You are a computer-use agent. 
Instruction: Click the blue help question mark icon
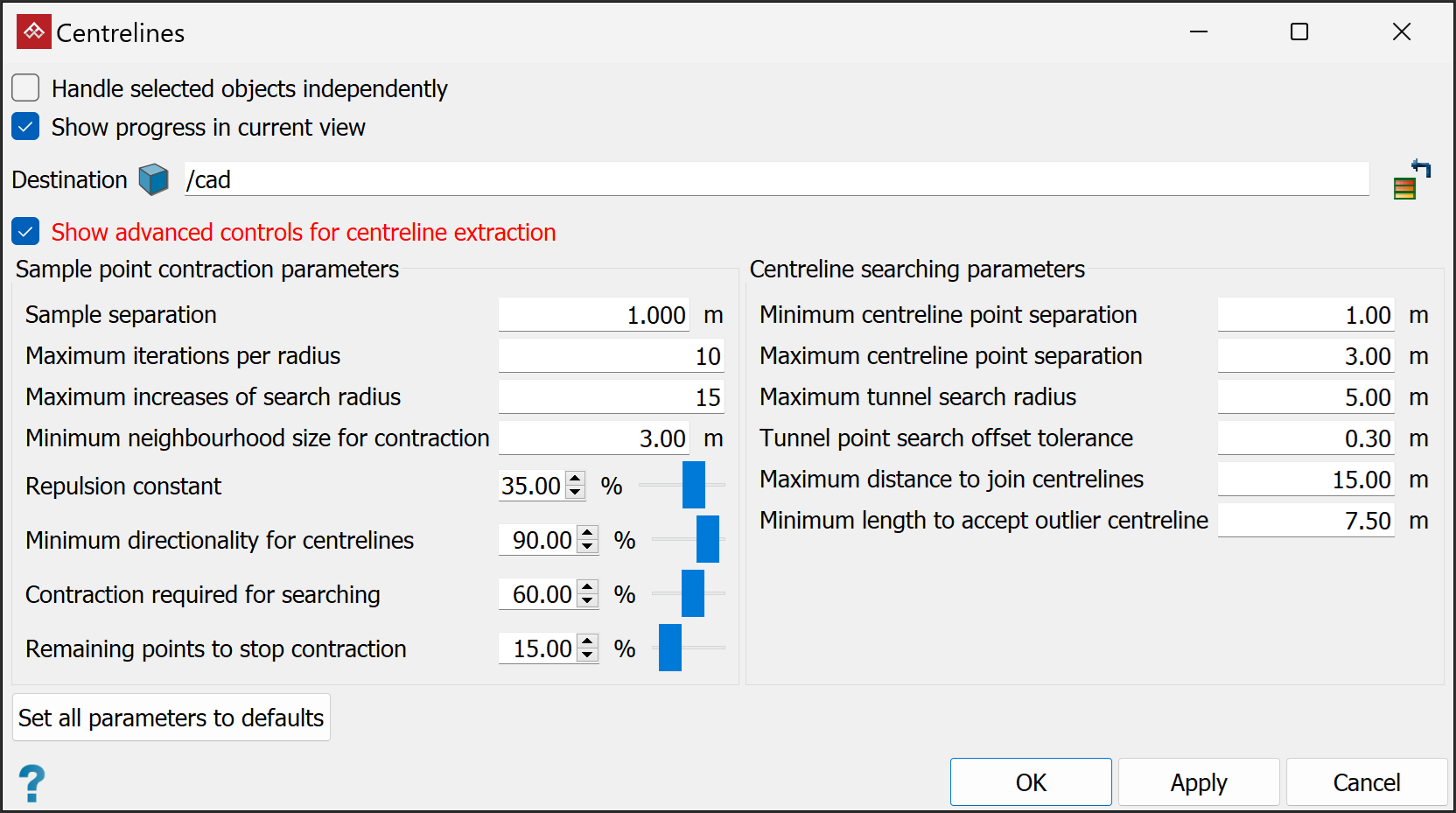pos(31,783)
